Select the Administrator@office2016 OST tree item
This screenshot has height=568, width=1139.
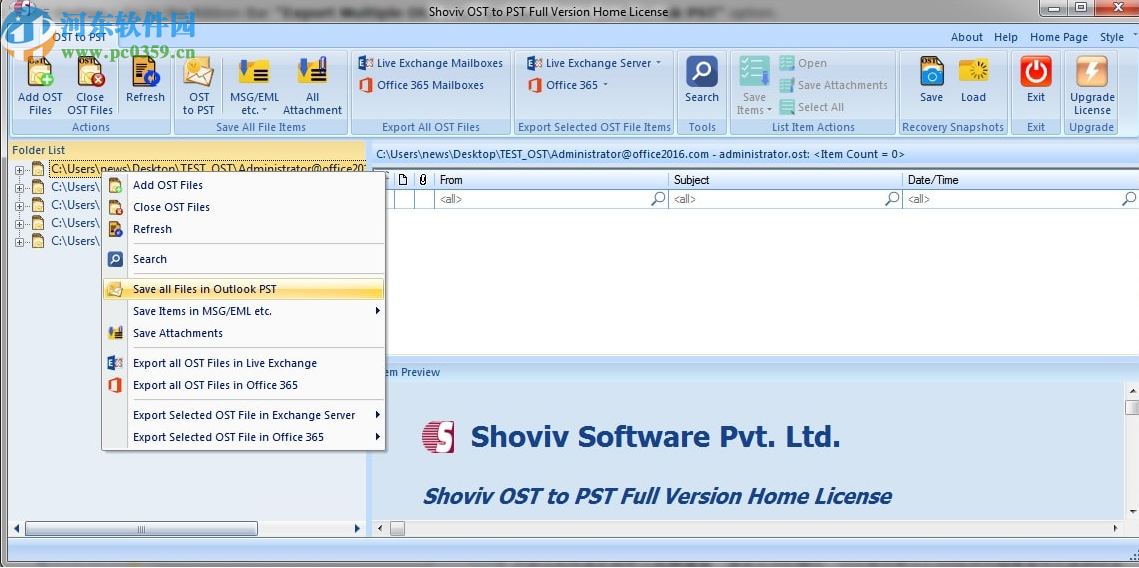tap(207, 169)
